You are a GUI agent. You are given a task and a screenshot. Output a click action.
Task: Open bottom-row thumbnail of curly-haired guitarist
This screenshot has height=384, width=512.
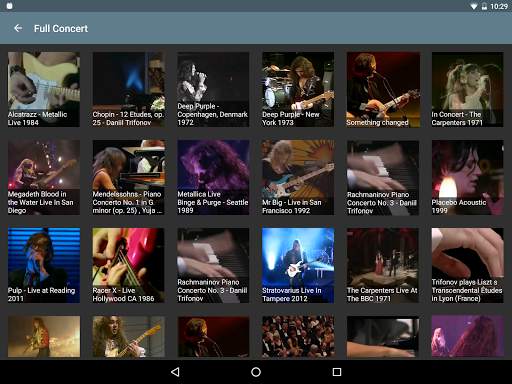click(x=129, y=337)
